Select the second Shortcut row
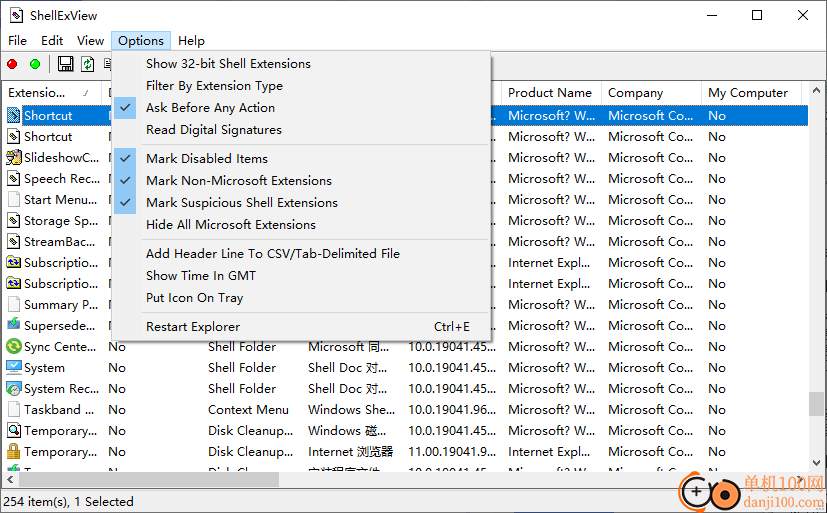Image resolution: width=827 pixels, height=513 pixels. click(x=406, y=137)
